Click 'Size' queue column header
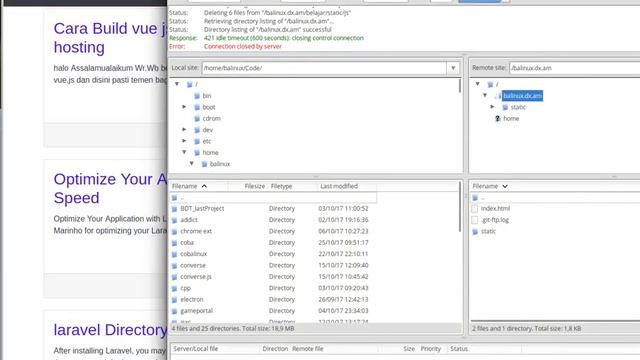Viewport: 640px width, 360px height. tap(409, 349)
